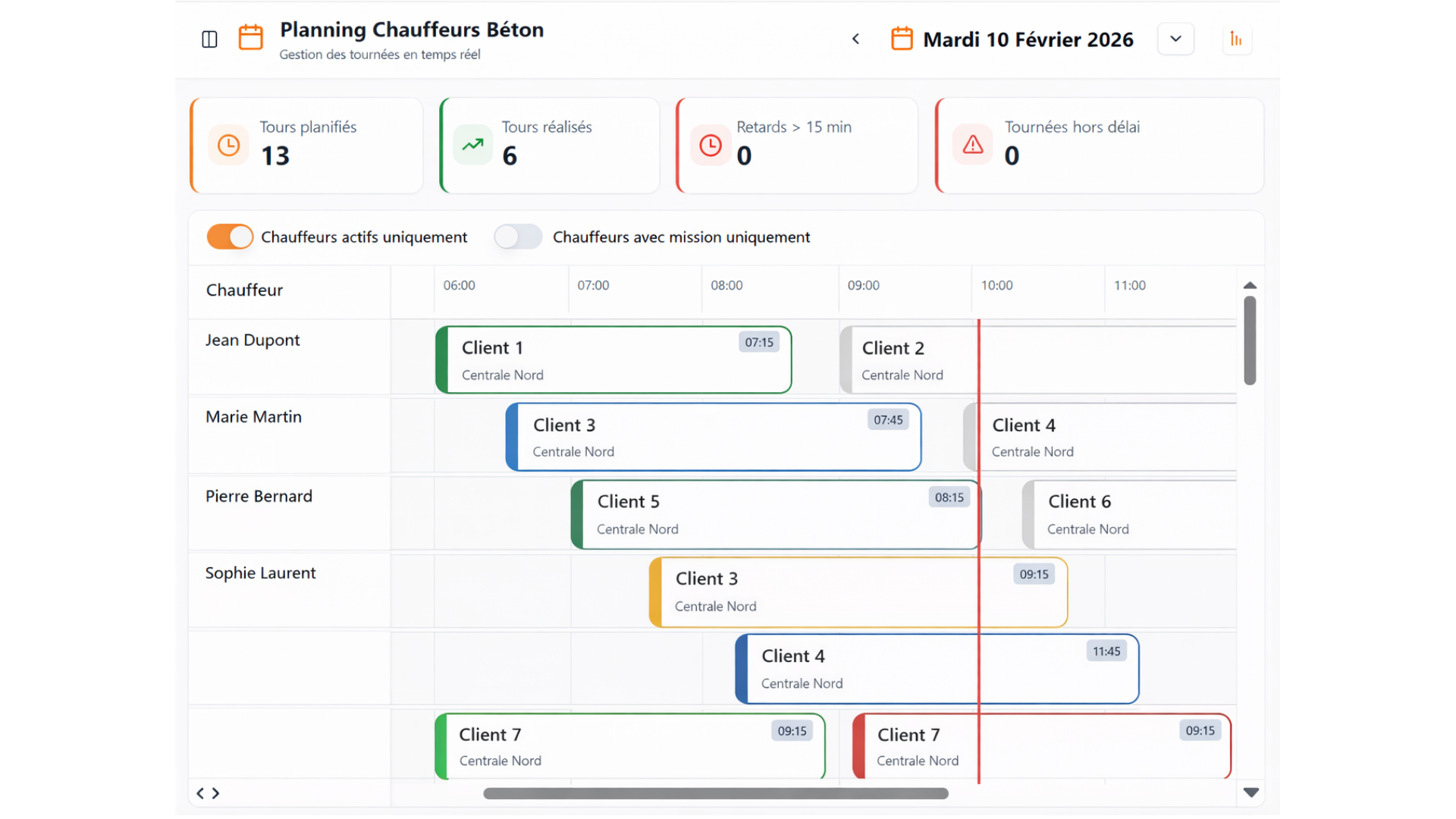Select the 08:00 time column header
Image resolution: width=1456 pixels, height=819 pixels.
click(x=726, y=286)
